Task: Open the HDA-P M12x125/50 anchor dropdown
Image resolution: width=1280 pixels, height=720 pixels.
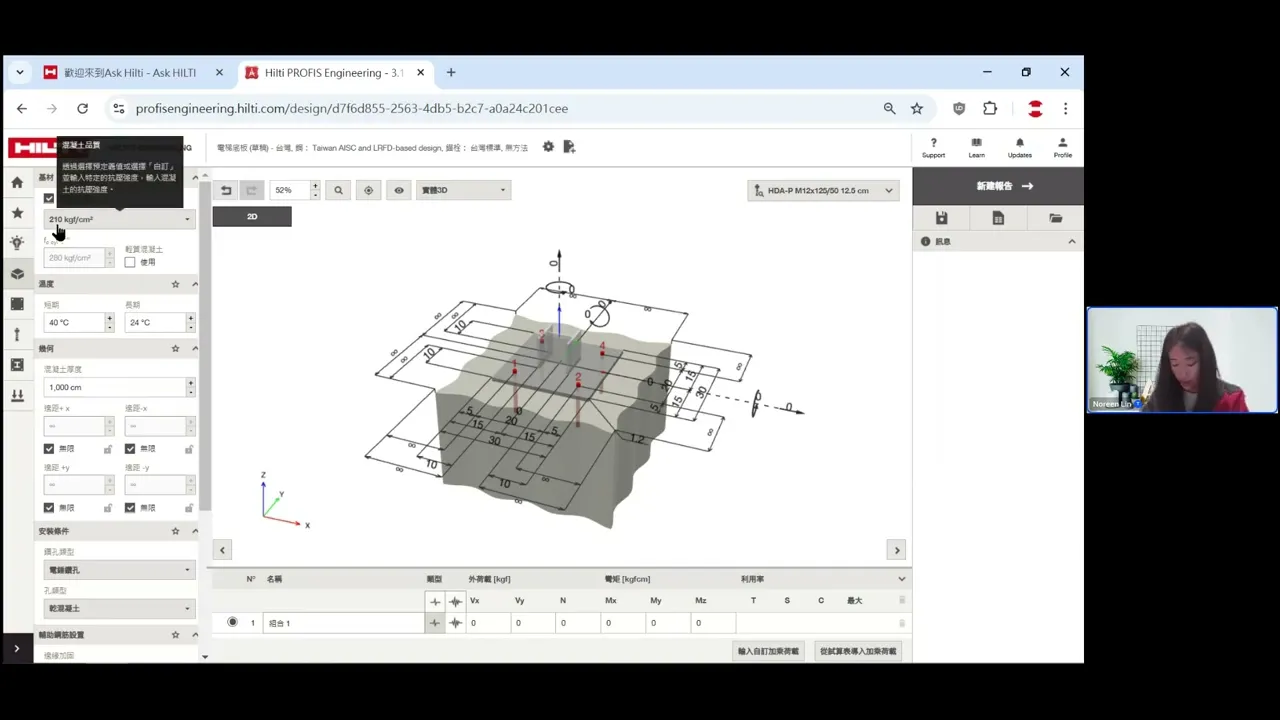Action: click(x=823, y=190)
